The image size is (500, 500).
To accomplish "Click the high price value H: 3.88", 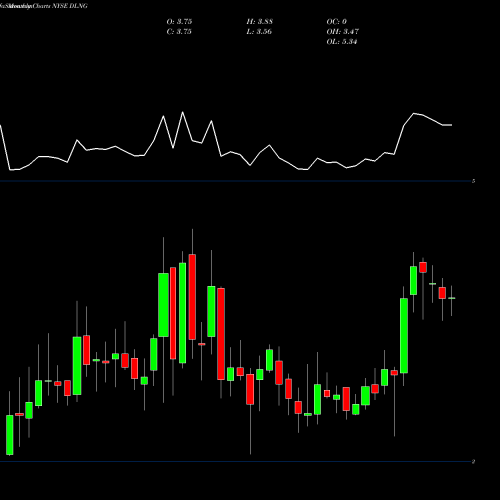I will pos(260,22).
